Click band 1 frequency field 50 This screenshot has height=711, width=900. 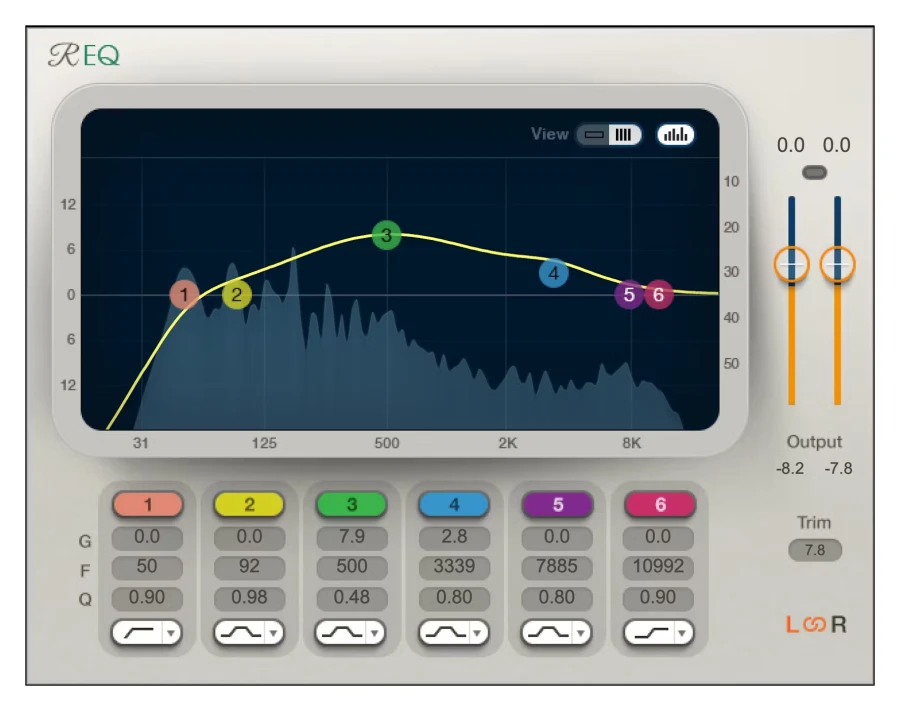coord(147,567)
